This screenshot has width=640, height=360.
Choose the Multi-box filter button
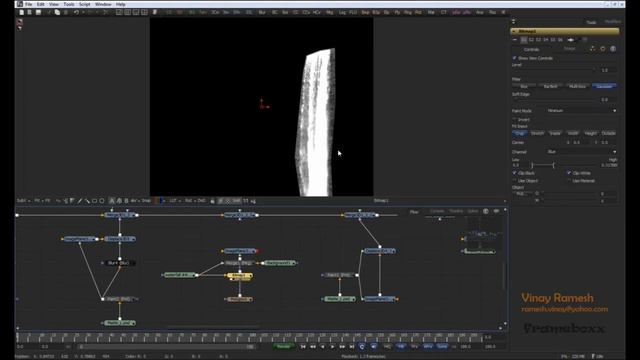coord(577,87)
